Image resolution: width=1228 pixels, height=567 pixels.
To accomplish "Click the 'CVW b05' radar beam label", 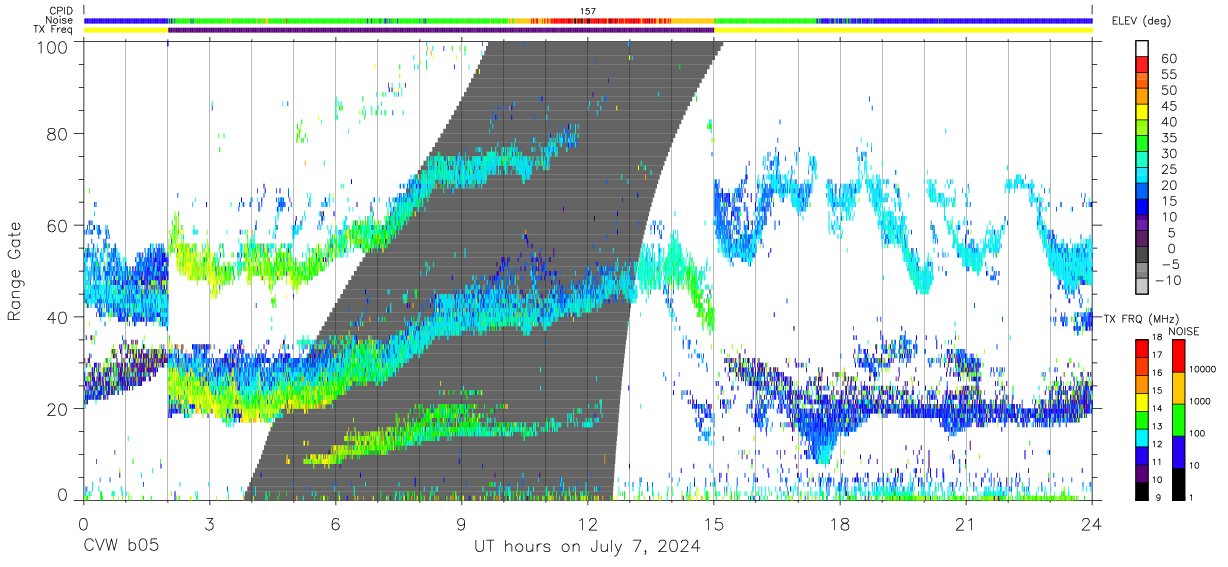I will (120, 547).
